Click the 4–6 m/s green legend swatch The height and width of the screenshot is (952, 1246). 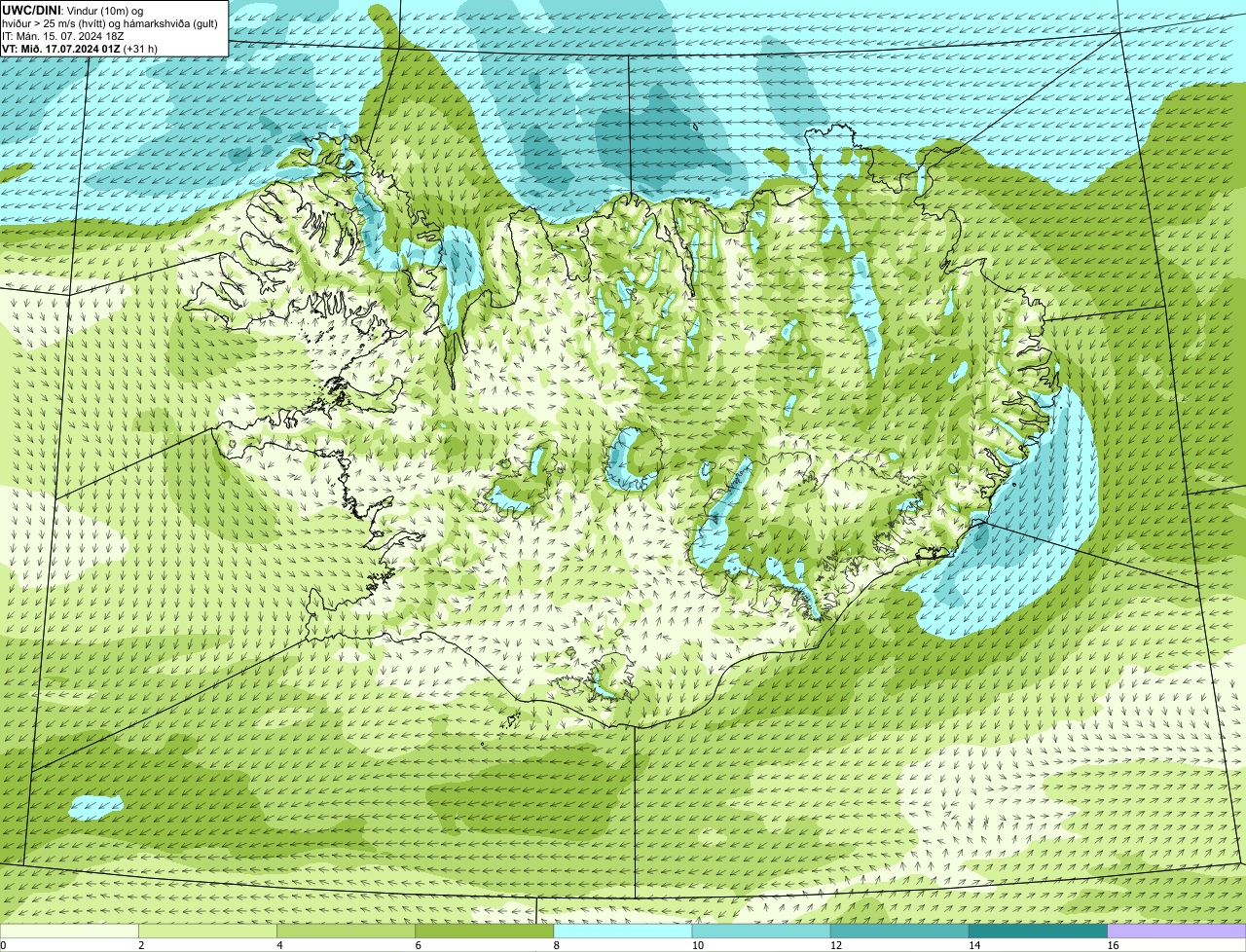pyautogui.click(x=346, y=932)
